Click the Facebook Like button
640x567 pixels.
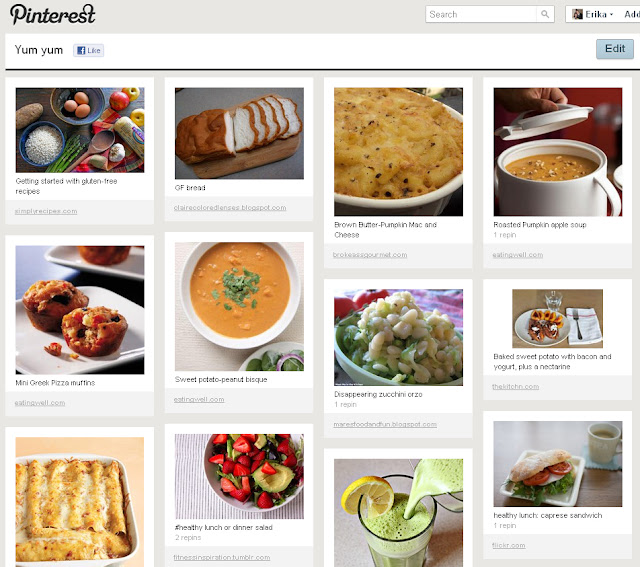click(x=89, y=50)
